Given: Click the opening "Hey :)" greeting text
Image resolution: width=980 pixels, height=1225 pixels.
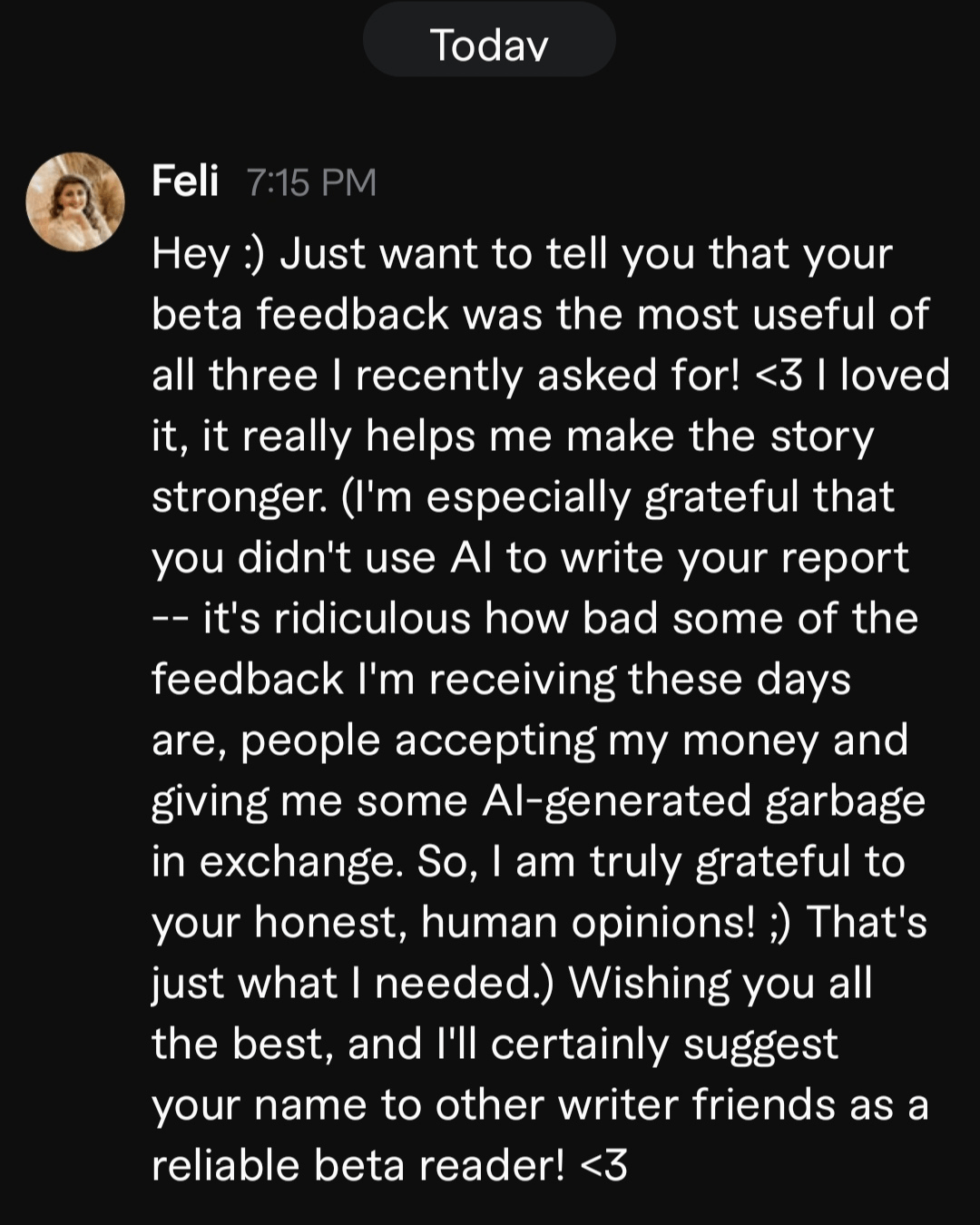Looking at the screenshot, I should [x=207, y=253].
